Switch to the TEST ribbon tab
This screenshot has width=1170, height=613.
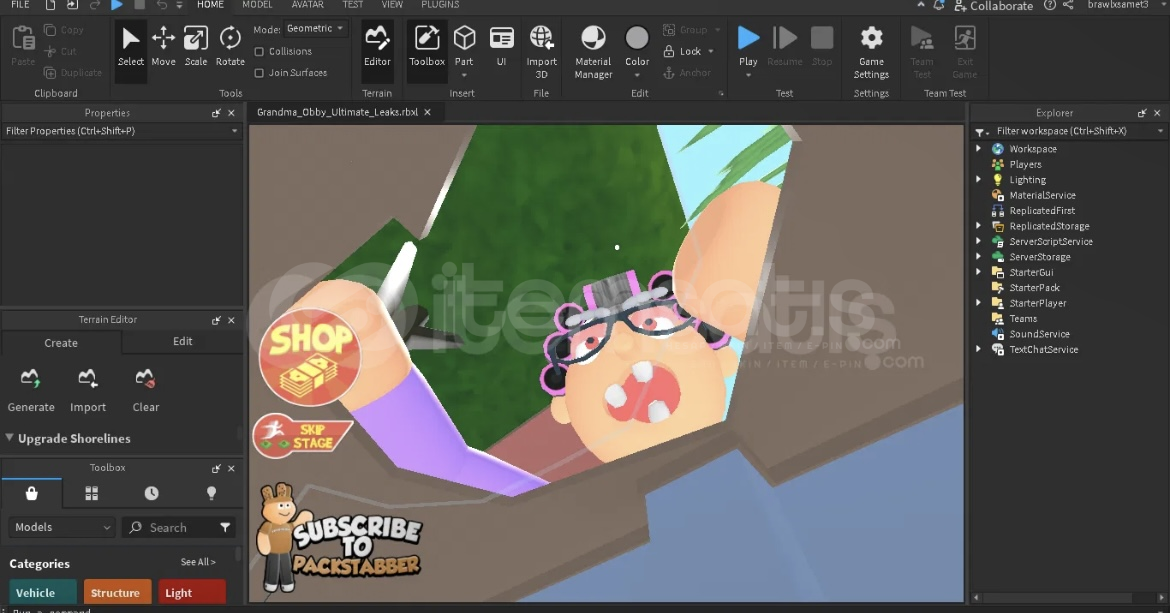[x=353, y=4]
